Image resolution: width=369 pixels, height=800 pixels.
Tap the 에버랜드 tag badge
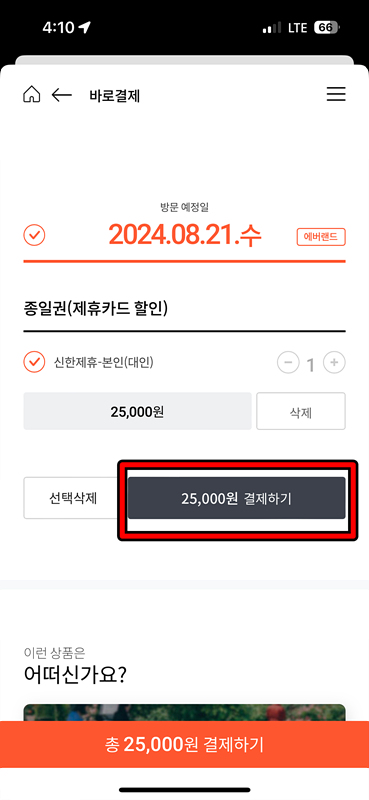pos(322,237)
